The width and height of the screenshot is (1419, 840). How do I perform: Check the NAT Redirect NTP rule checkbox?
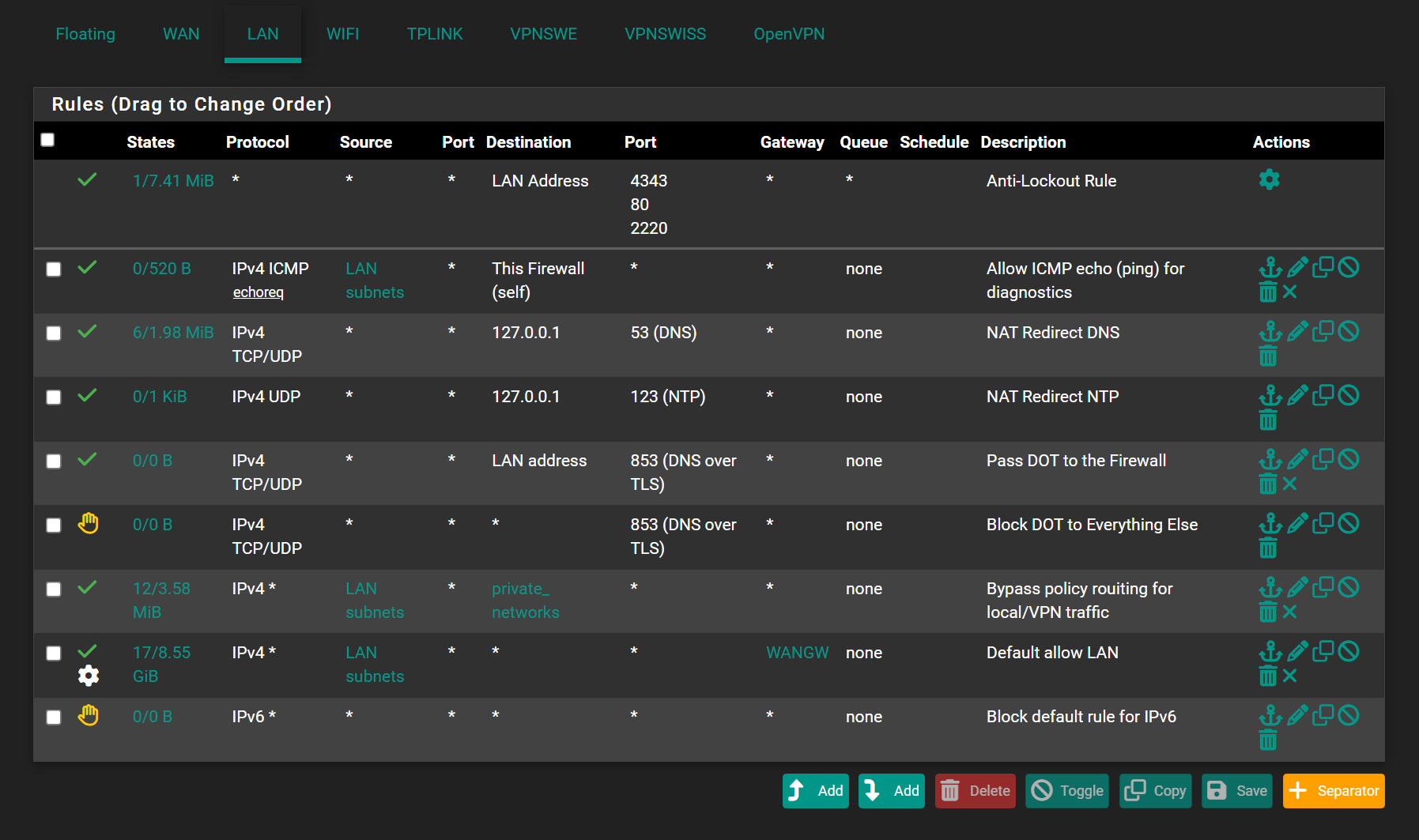[54, 397]
